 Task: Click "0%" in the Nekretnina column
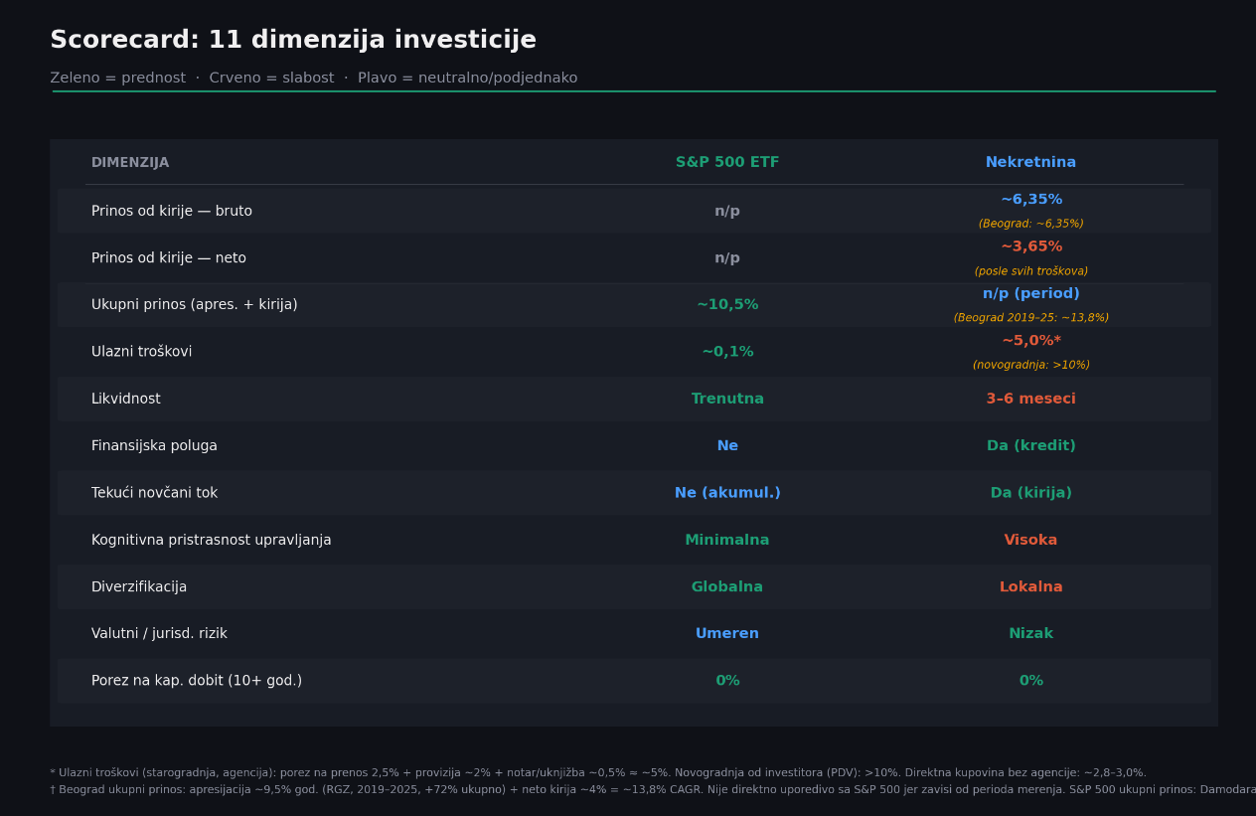pyautogui.click(x=1031, y=681)
